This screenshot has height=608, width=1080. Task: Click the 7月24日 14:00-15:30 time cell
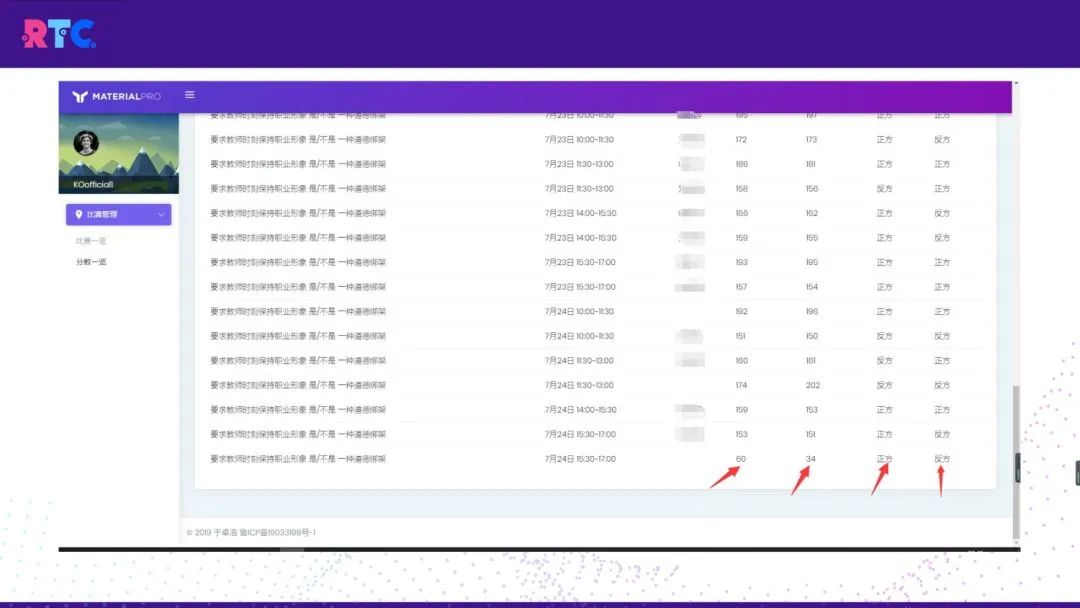(580, 410)
